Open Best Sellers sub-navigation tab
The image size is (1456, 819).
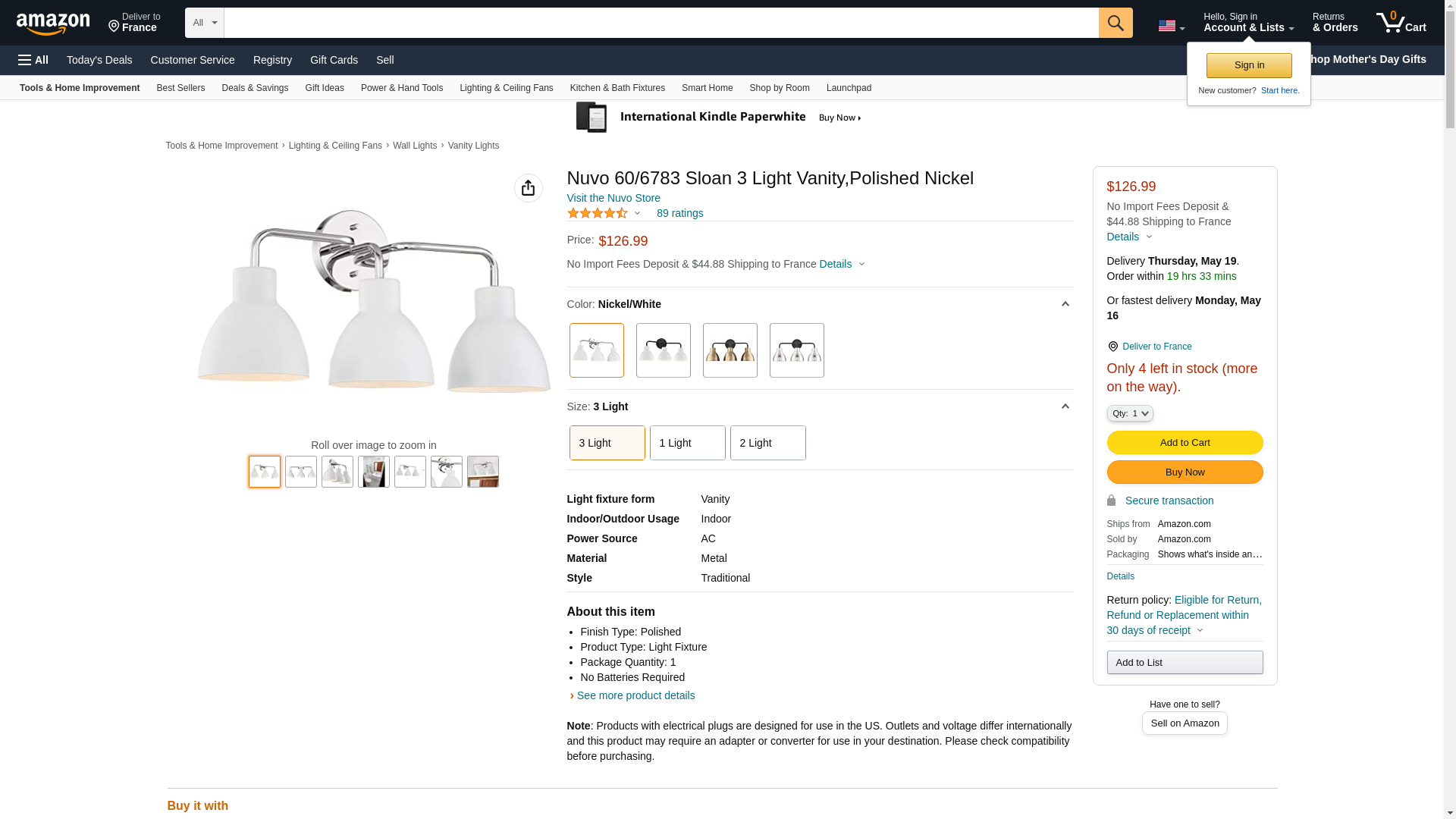click(180, 88)
